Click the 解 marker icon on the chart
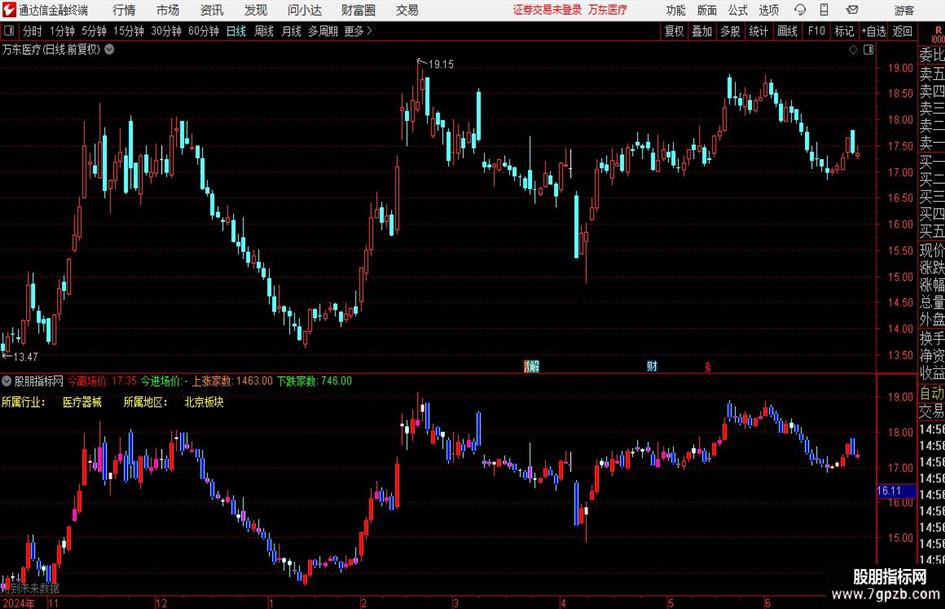Viewport: 945px width, 609px height. coord(532,366)
